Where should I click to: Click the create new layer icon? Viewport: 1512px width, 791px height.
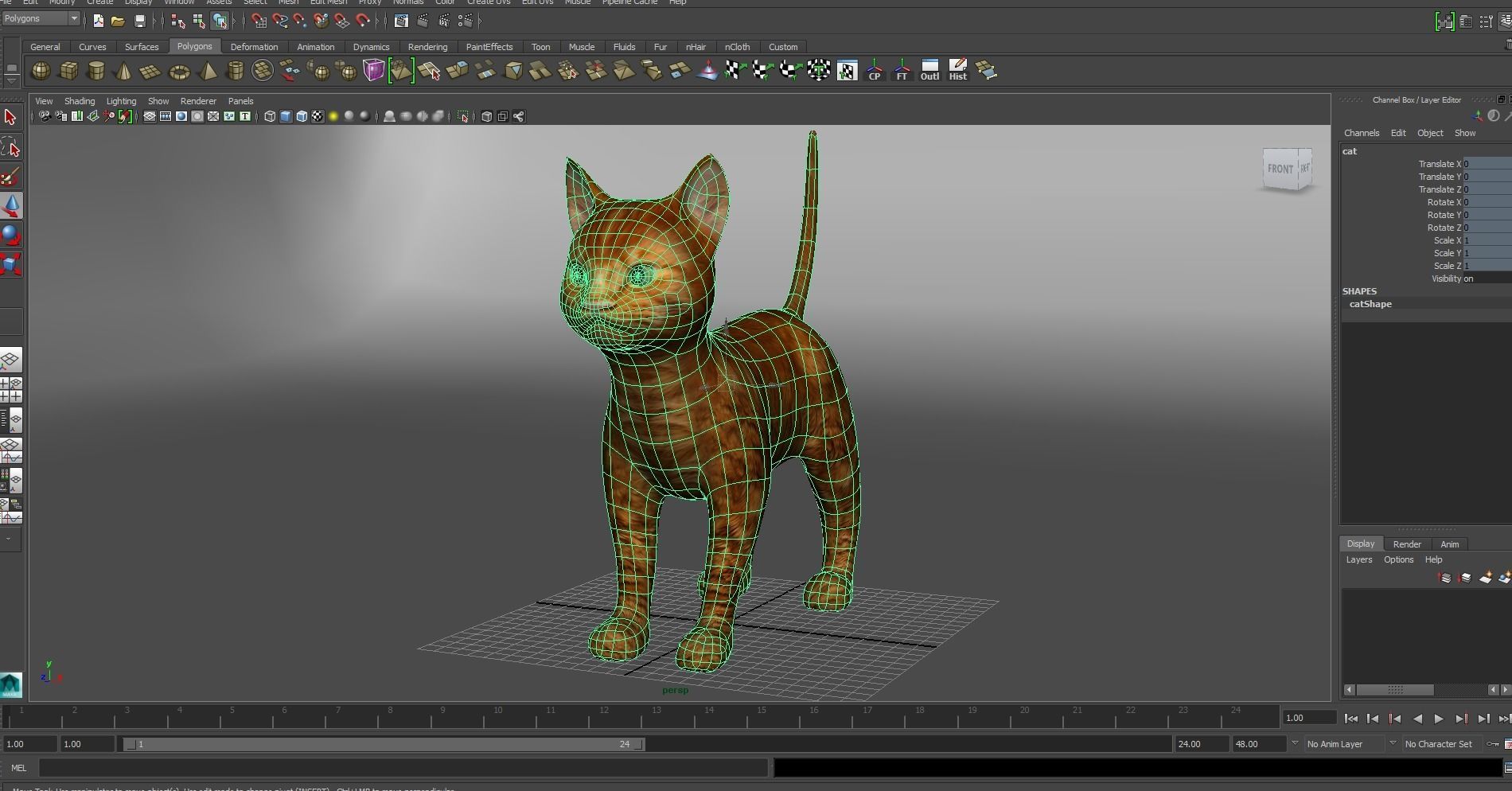pos(1486,578)
